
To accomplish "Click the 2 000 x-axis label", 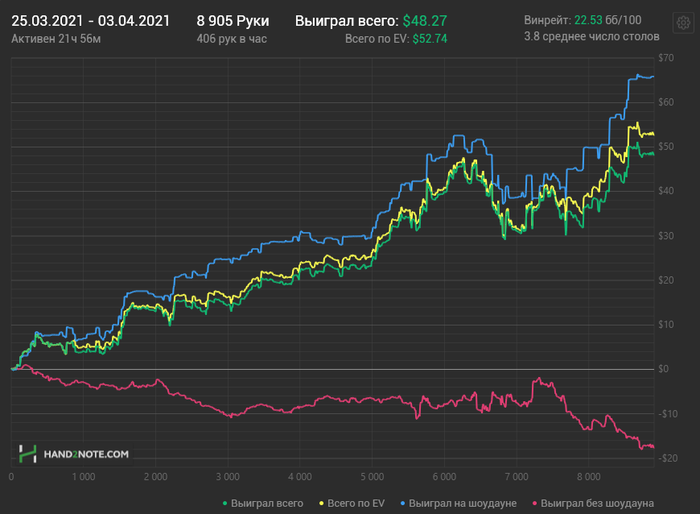I will 155,477.
